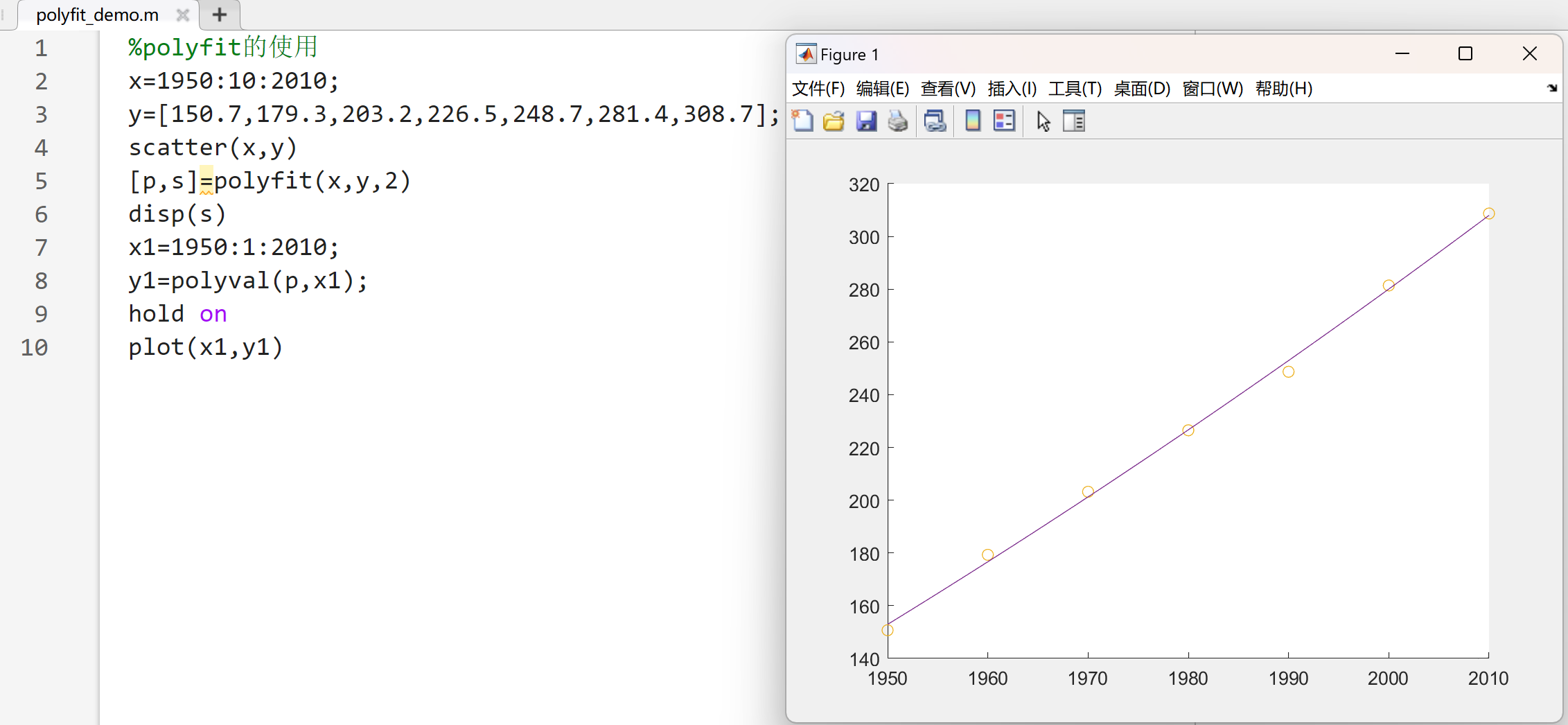This screenshot has height=725, width=1568.
Task: Click the x1=1950:1:2010; code line
Action: [234, 247]
